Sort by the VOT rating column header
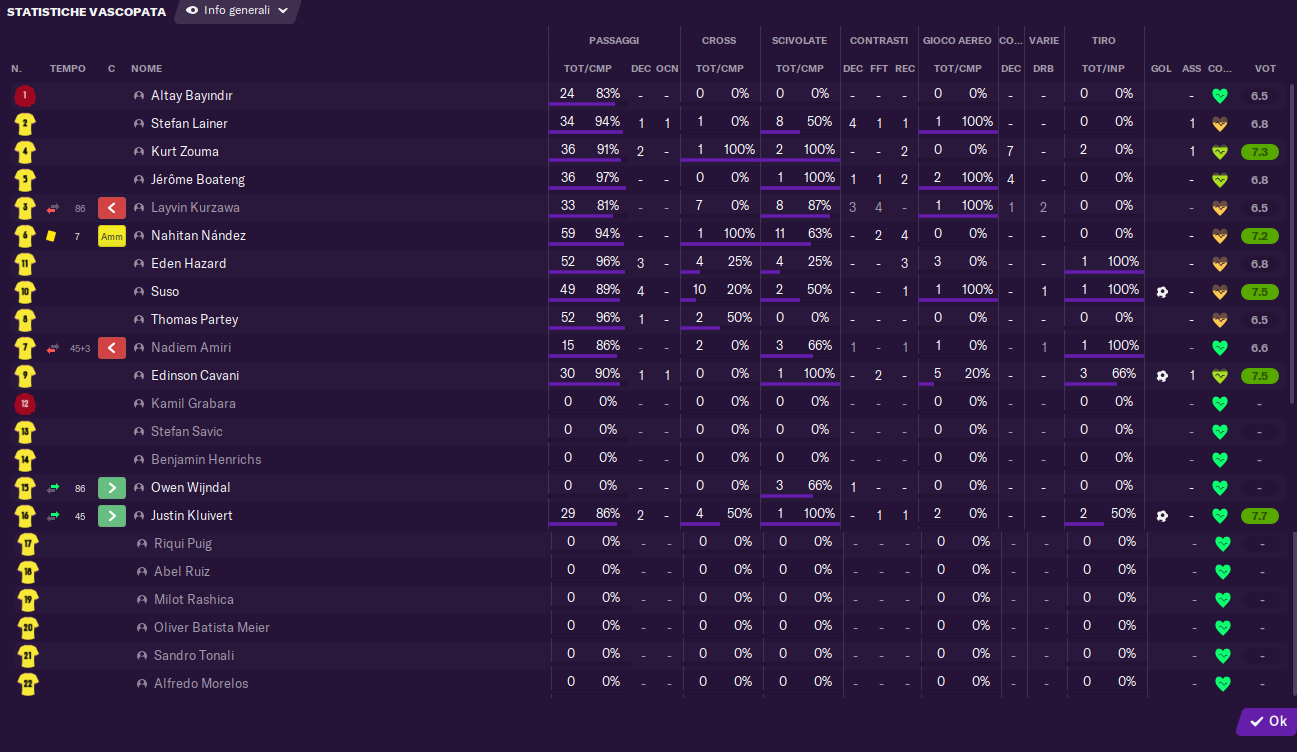 tap(1265, 69)
